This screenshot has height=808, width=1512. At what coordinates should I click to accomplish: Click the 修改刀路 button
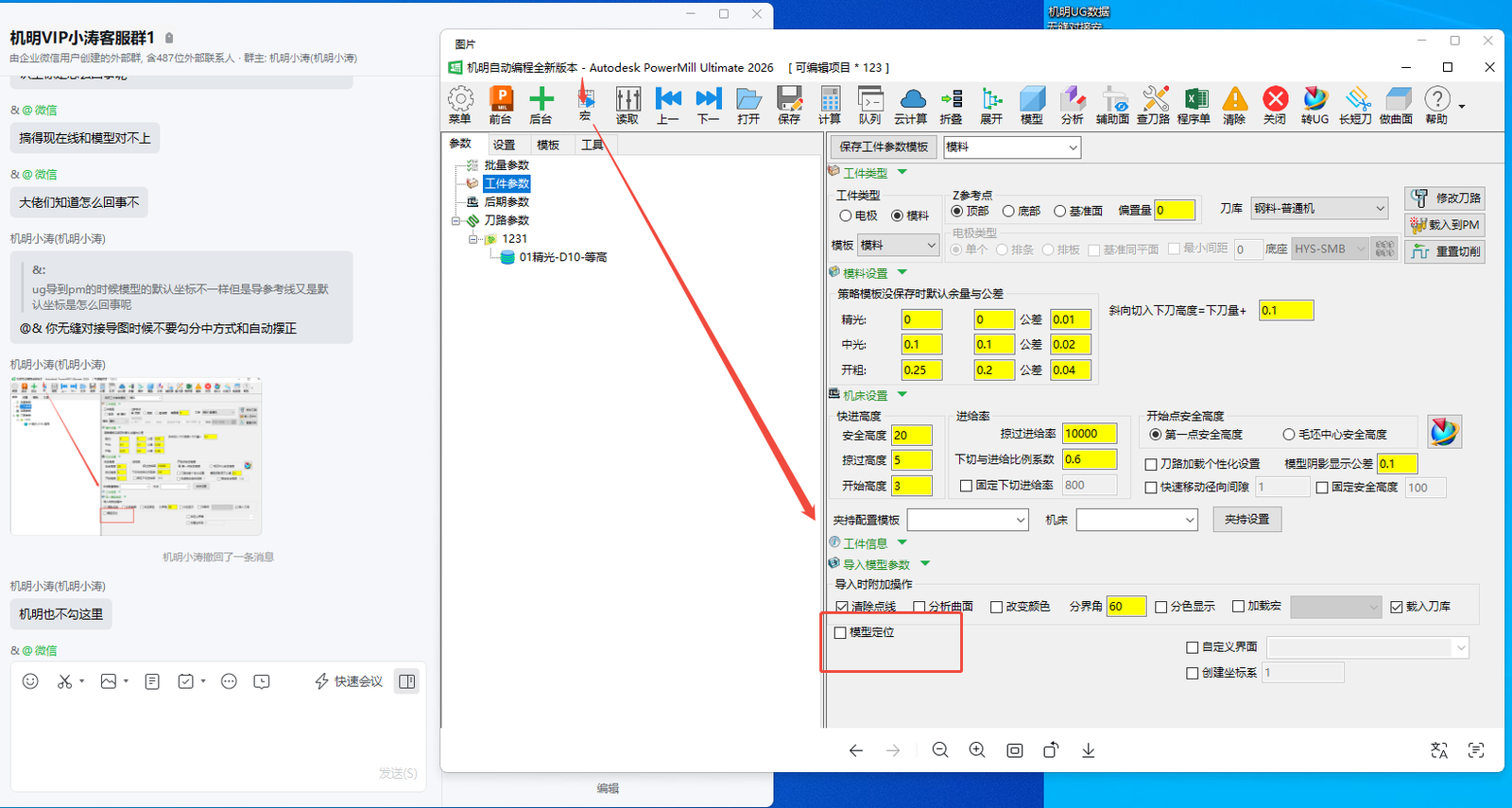tap(1445, 198)
